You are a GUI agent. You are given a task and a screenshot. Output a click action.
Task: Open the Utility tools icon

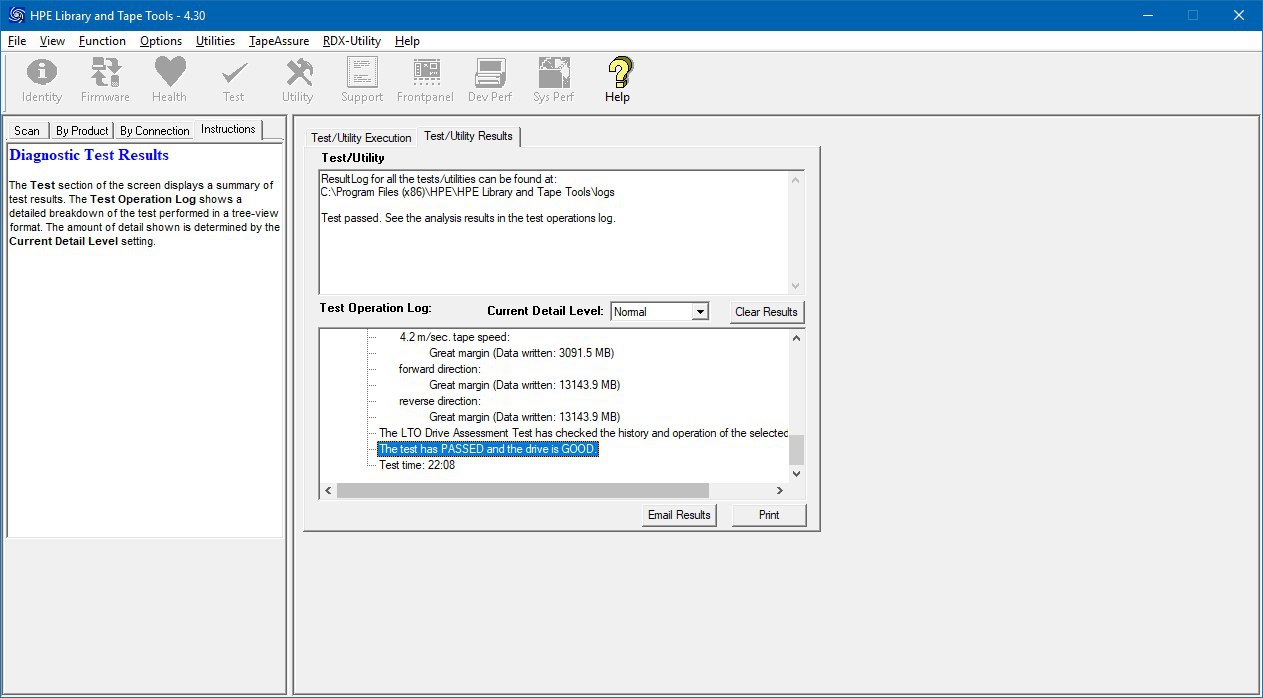tap(297, 81)
